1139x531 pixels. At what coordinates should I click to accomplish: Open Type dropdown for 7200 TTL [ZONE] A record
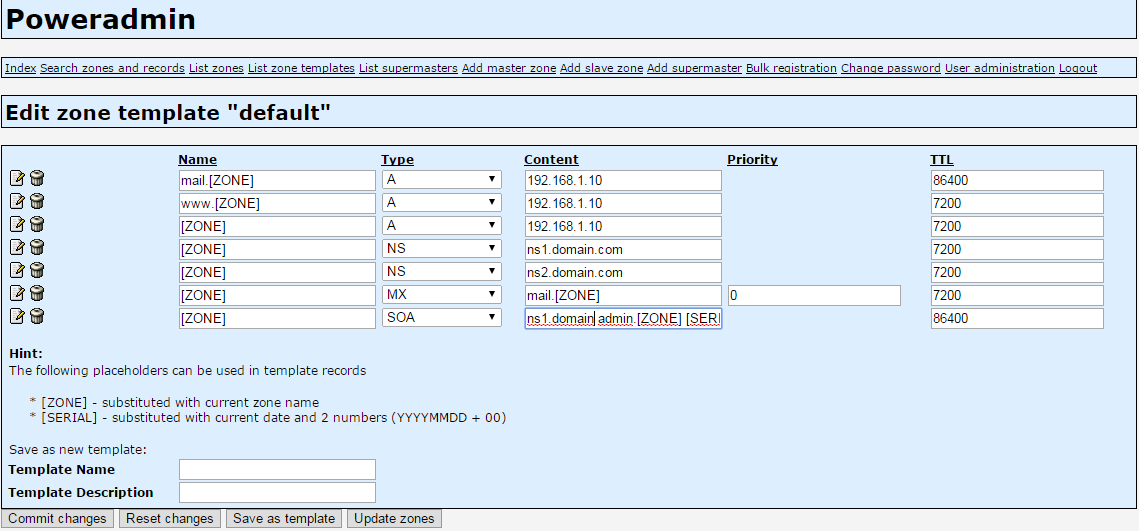(442, 226)
